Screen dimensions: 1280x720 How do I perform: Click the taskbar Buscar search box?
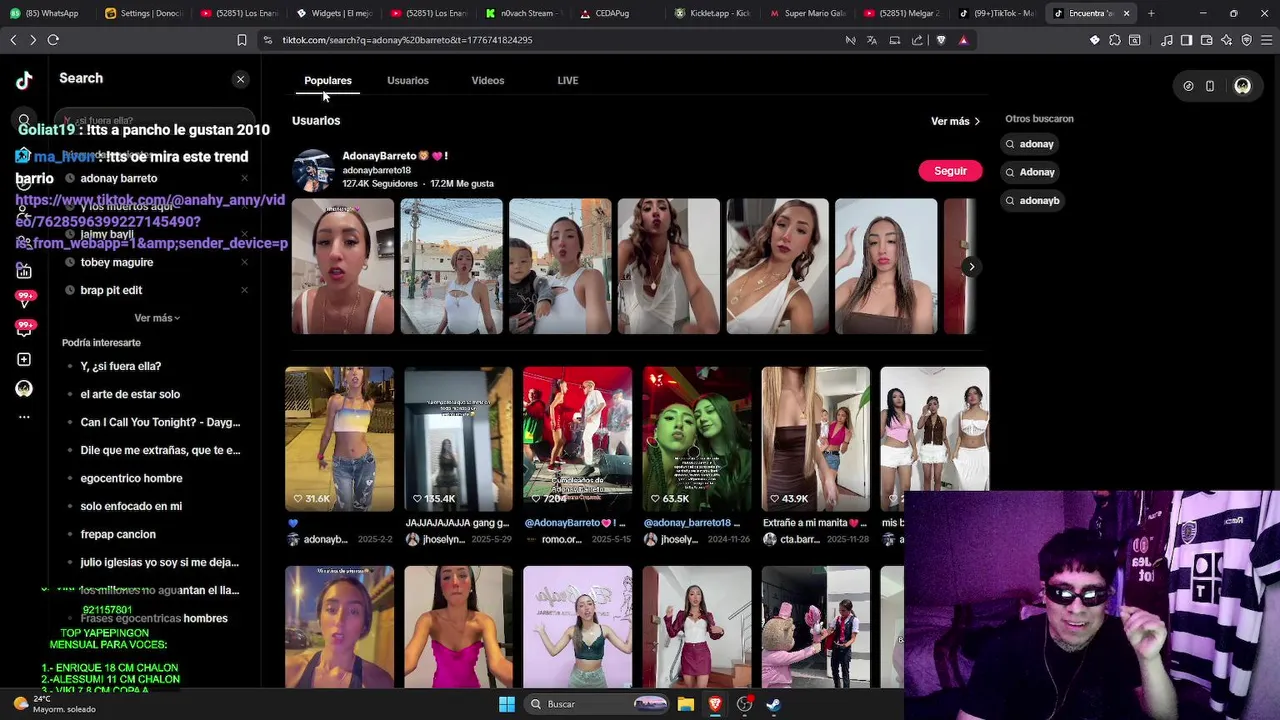pyautogui.click(x=597, y=704)
